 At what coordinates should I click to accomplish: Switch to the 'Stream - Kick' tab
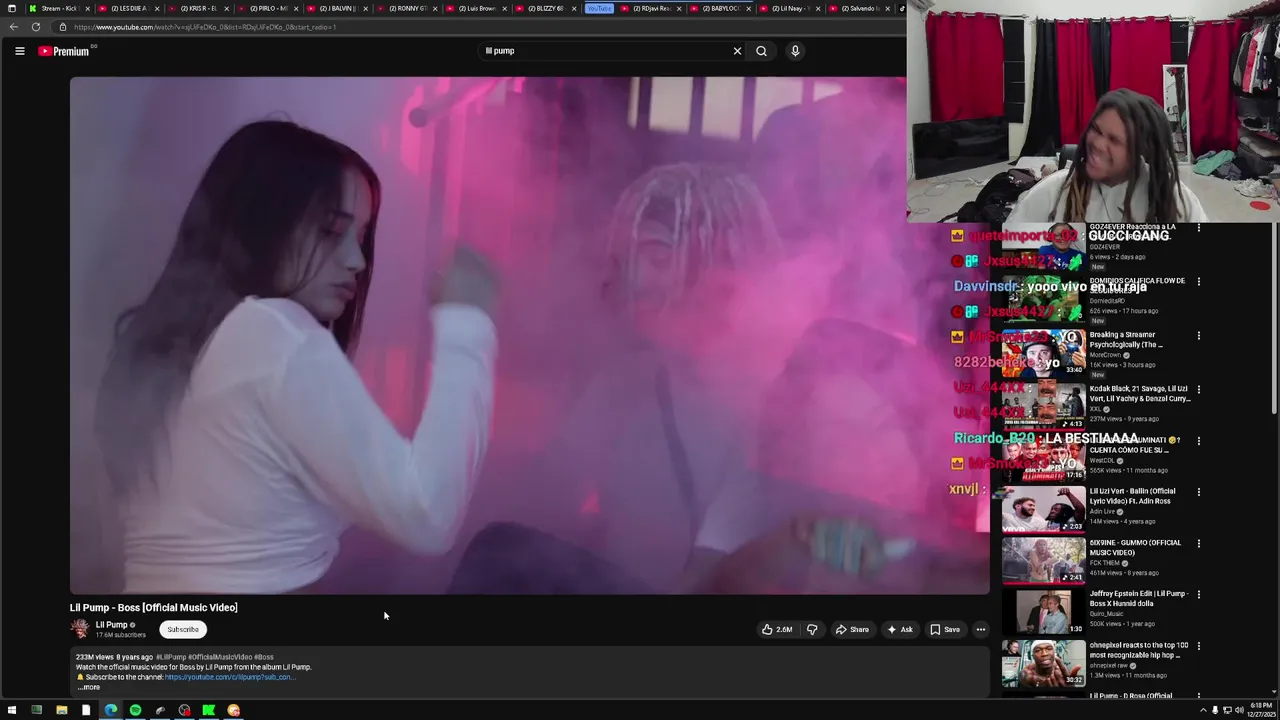[x=60, y=8]
